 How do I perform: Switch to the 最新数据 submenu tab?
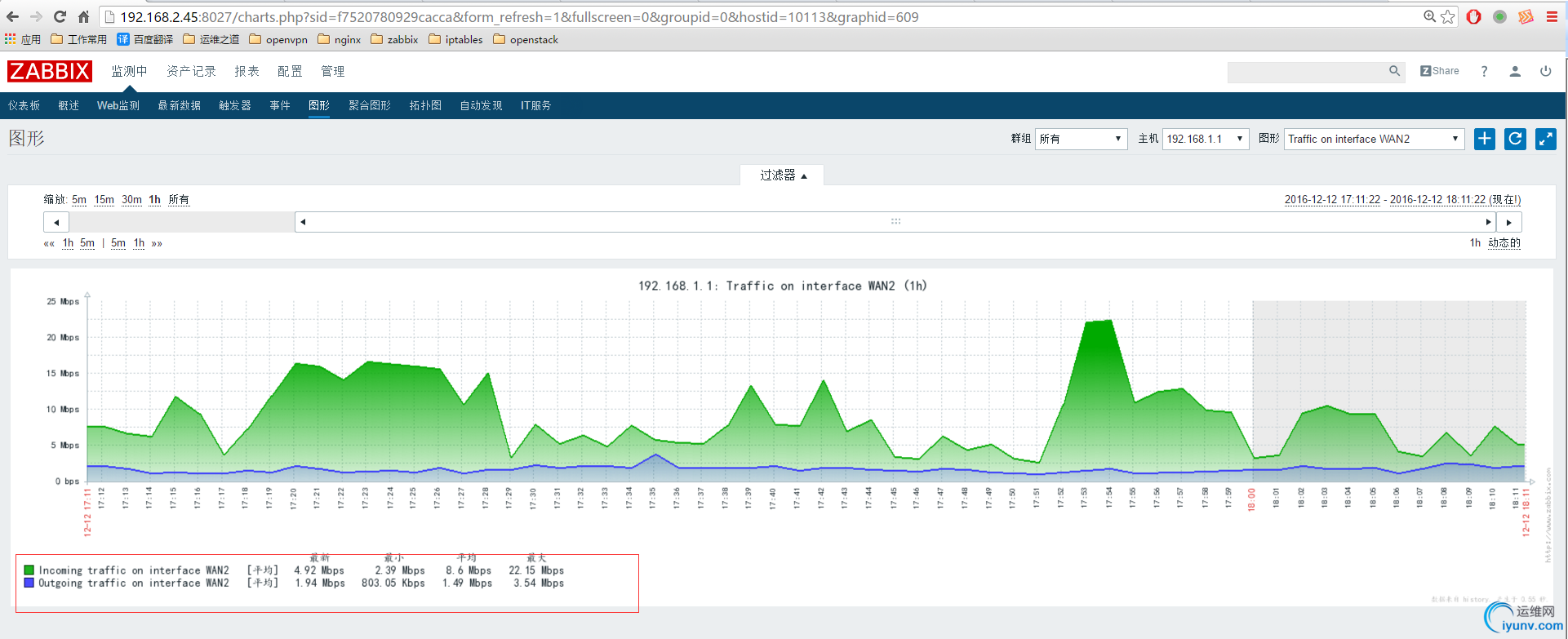(180, 105)
